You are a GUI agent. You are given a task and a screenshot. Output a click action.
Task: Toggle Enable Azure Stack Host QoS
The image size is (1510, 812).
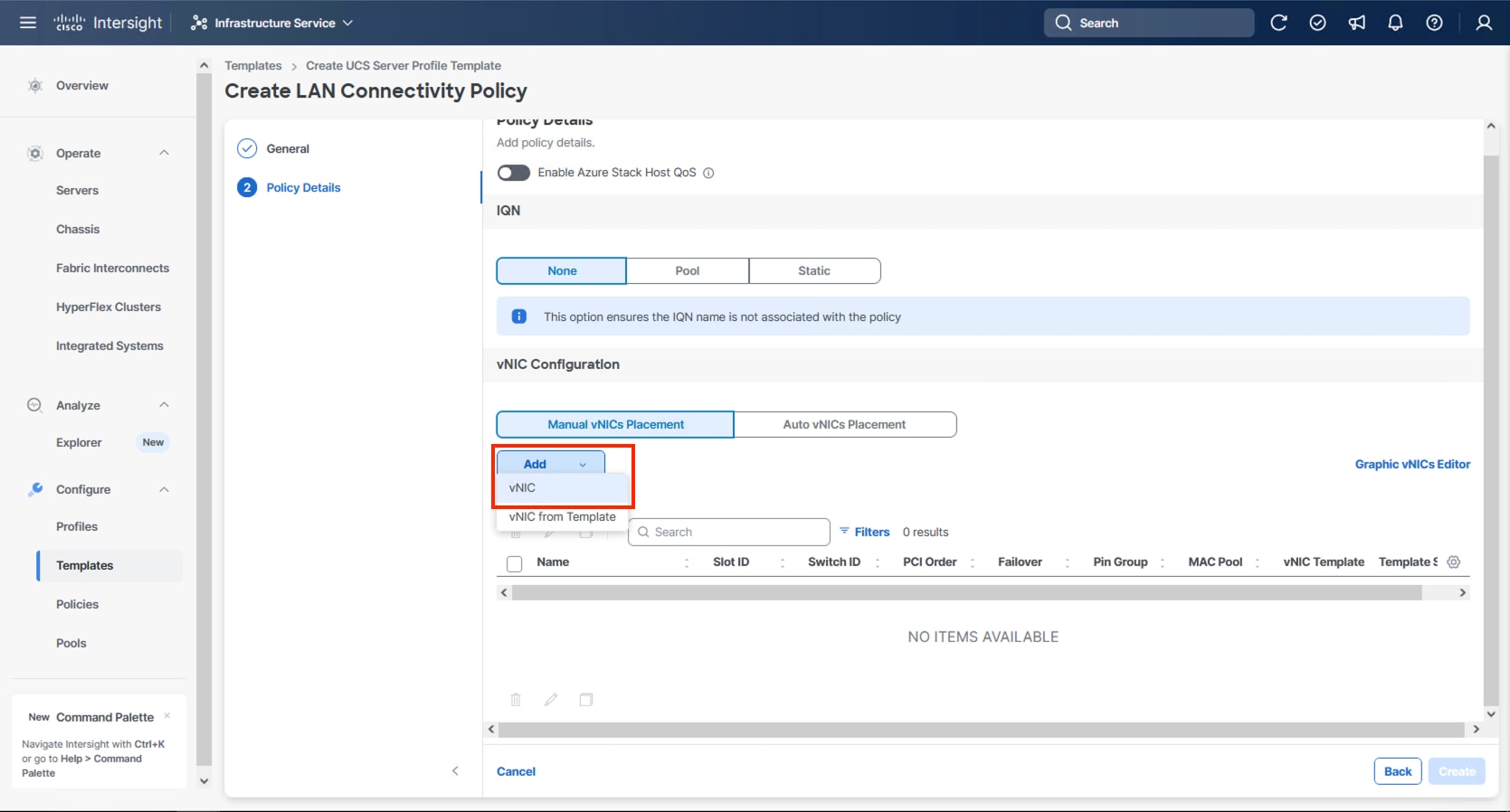[x=513, y=173]
